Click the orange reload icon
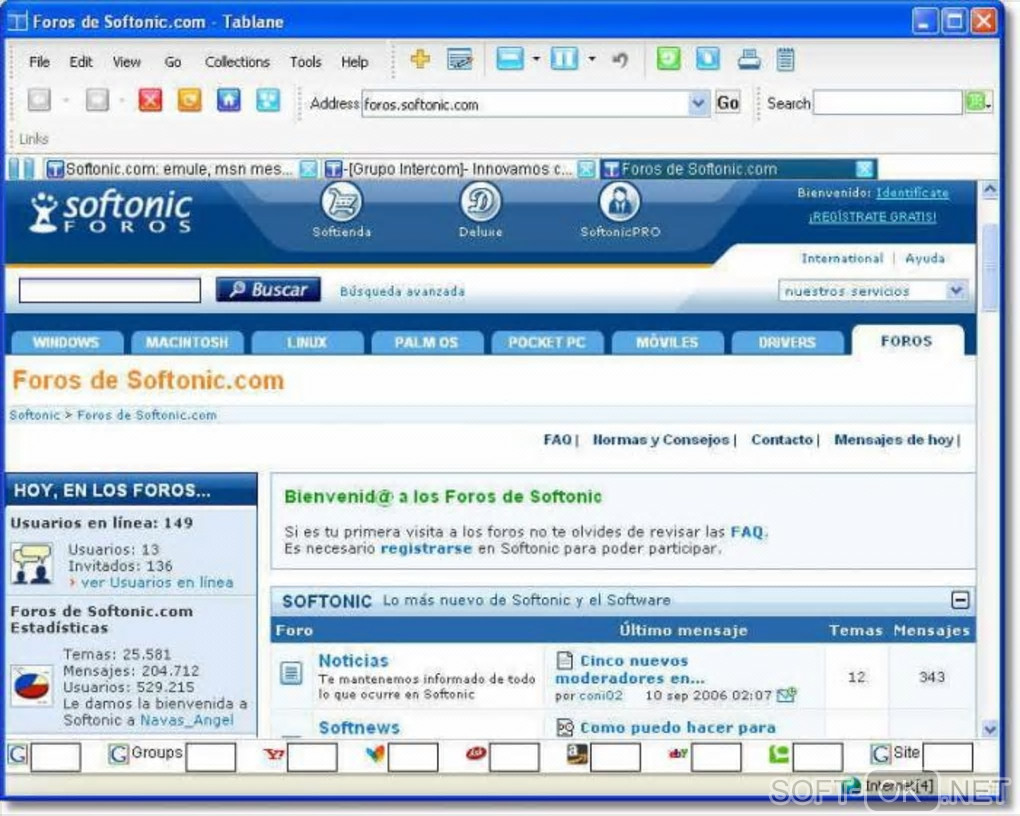This screenshot has width=1020, height=816. click(189, 100)
